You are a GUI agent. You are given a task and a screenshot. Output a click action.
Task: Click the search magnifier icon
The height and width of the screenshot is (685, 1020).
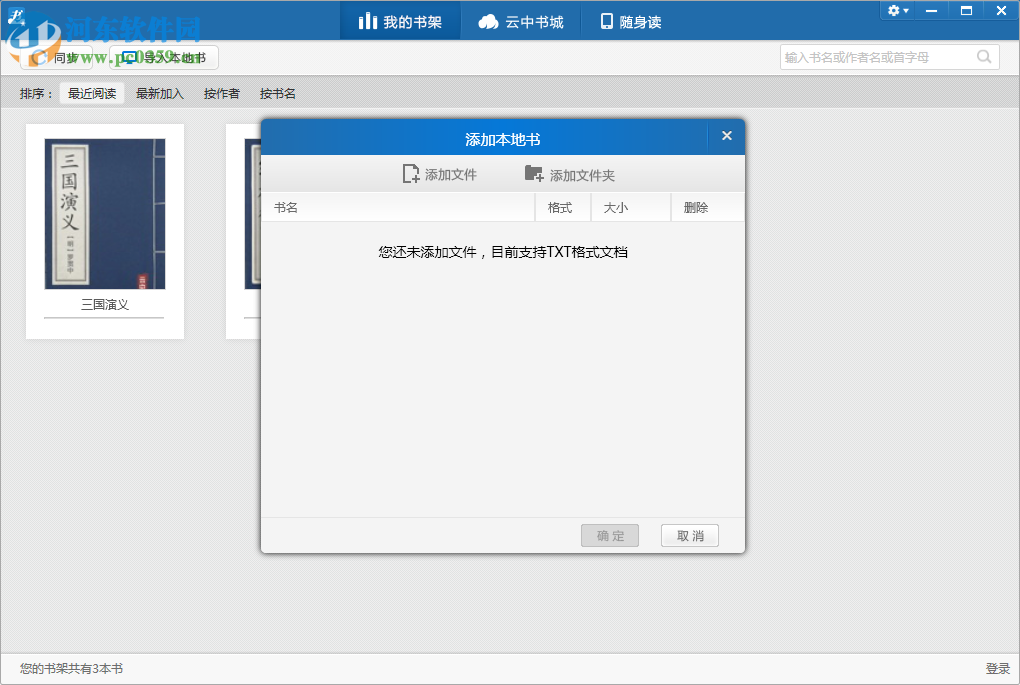click(984, 57)
